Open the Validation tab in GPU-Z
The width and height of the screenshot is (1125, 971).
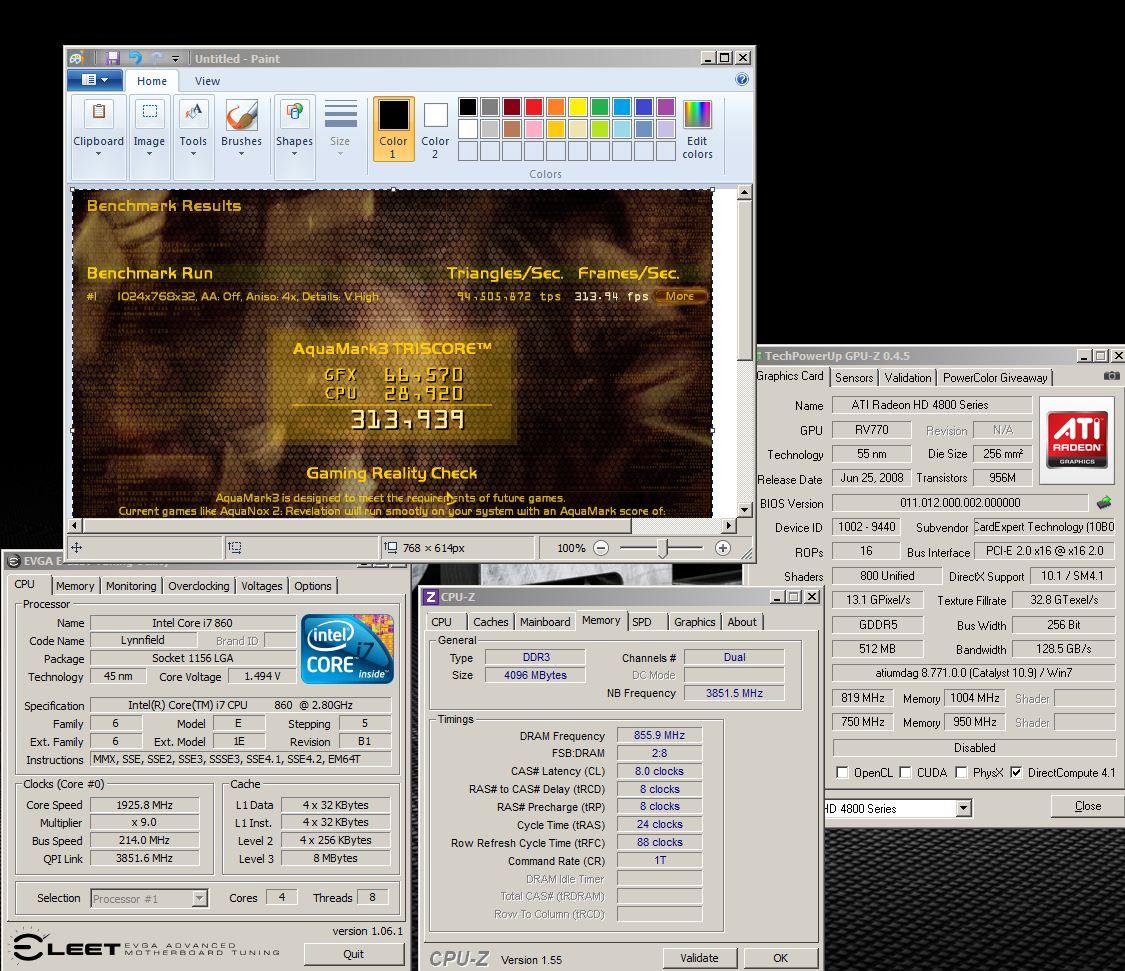click(x=907, y=377)
